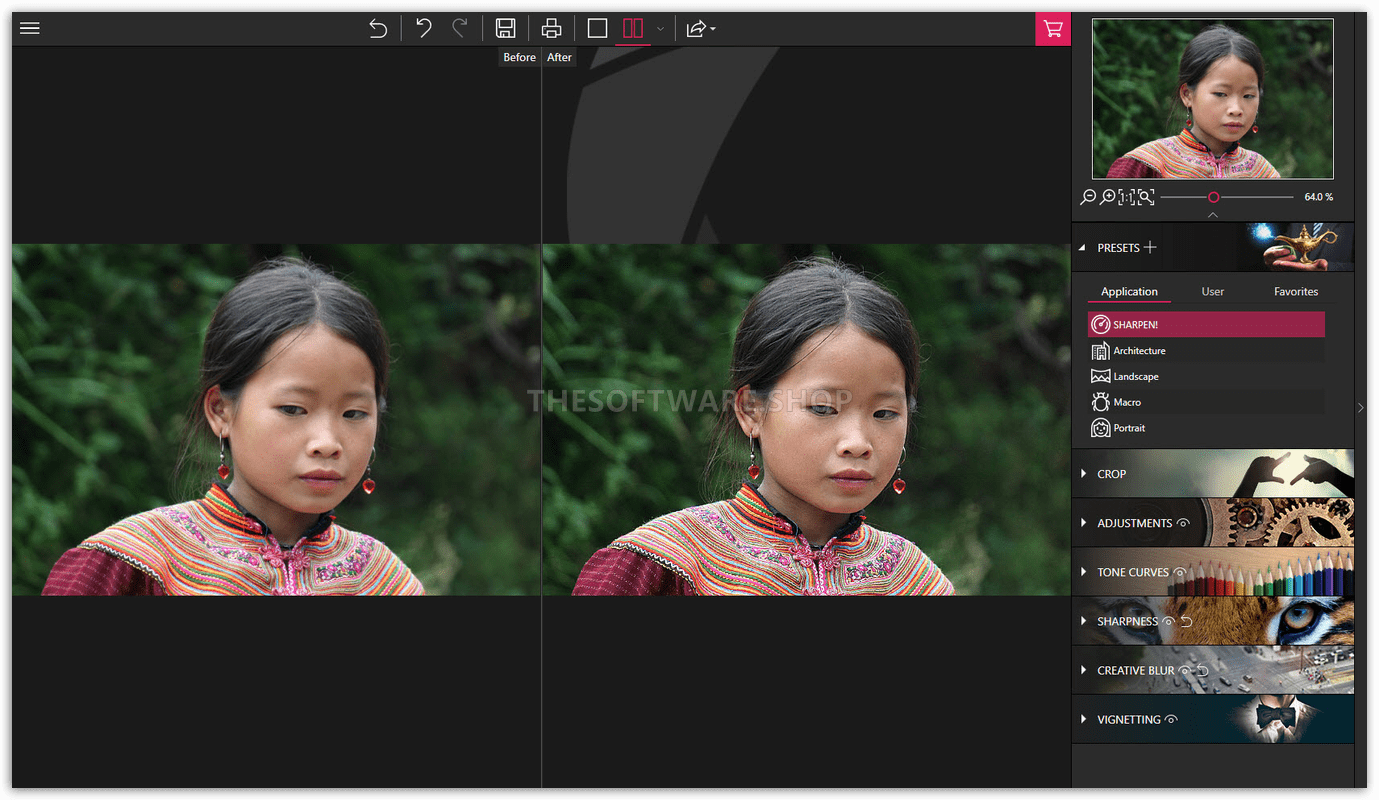
Task: Switch to the User presets tab
Action: pyautogui.click(x=1212, y=291)
